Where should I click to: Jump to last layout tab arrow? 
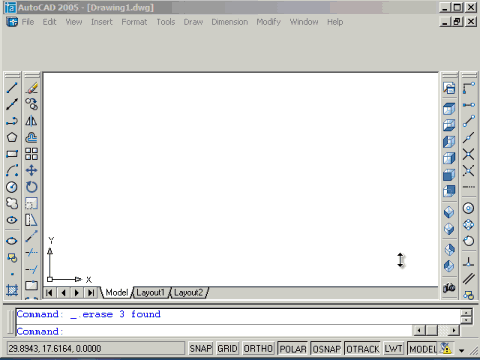point(91,293)
